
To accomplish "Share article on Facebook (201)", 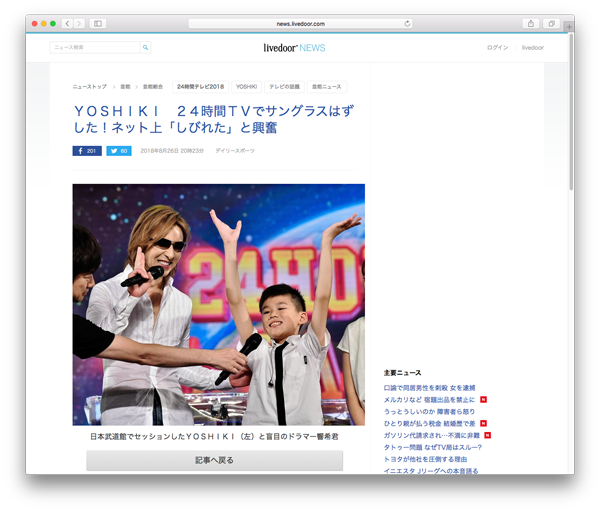I will 87,151.
